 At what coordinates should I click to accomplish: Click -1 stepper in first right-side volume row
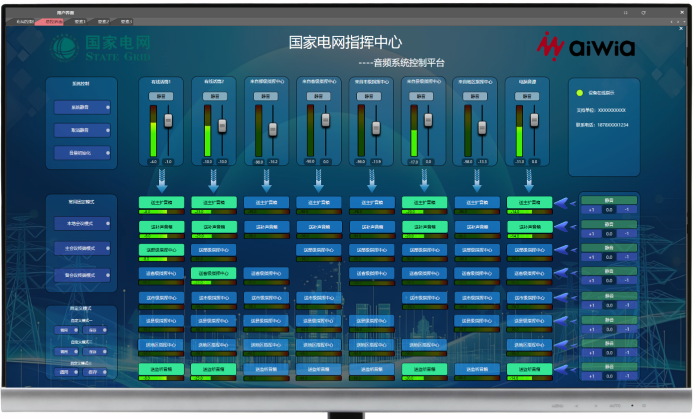pyautogui.click(x=627, y=210)
